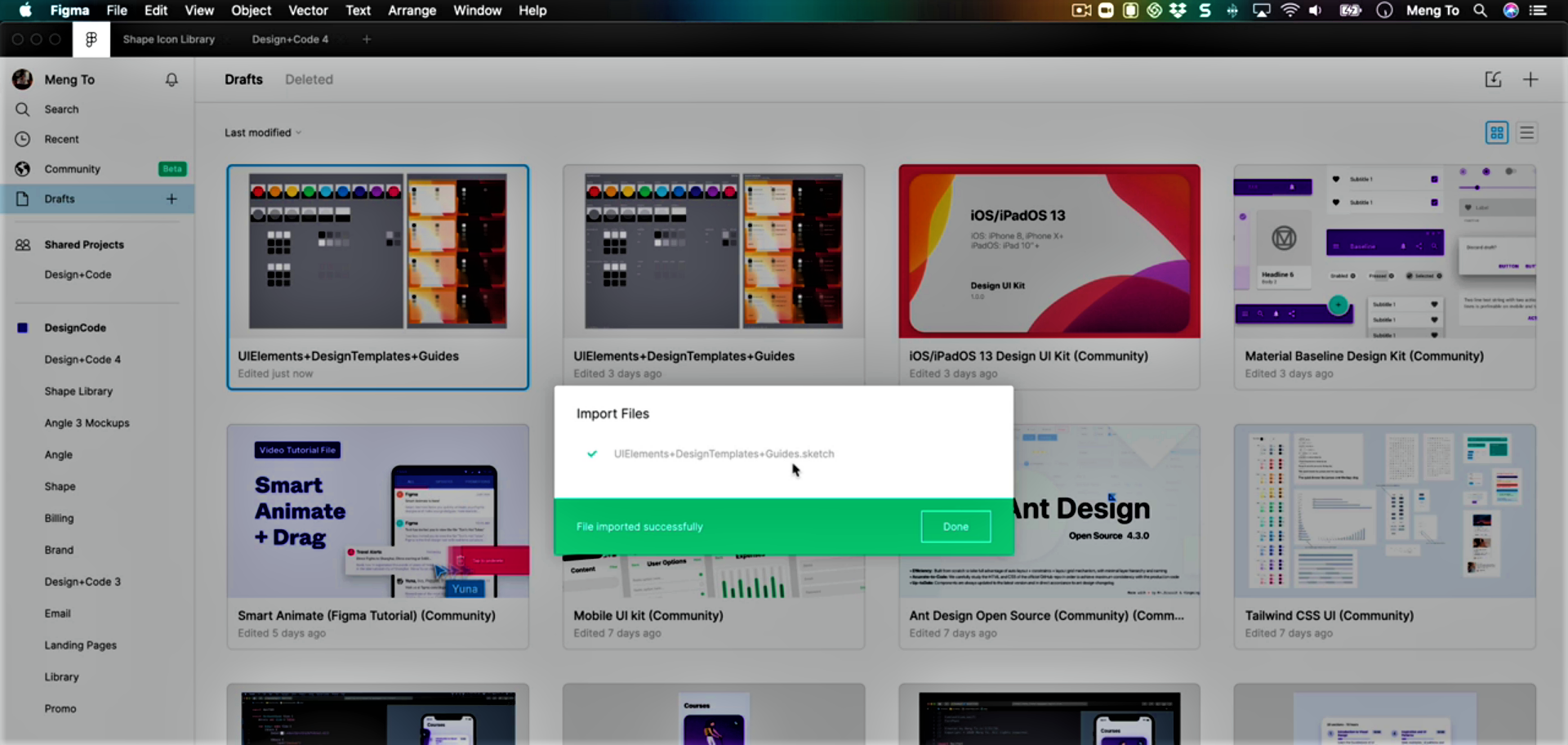
Task: Click the Apple menu icon
Action: pyautogui.click(x=25, y=10)
